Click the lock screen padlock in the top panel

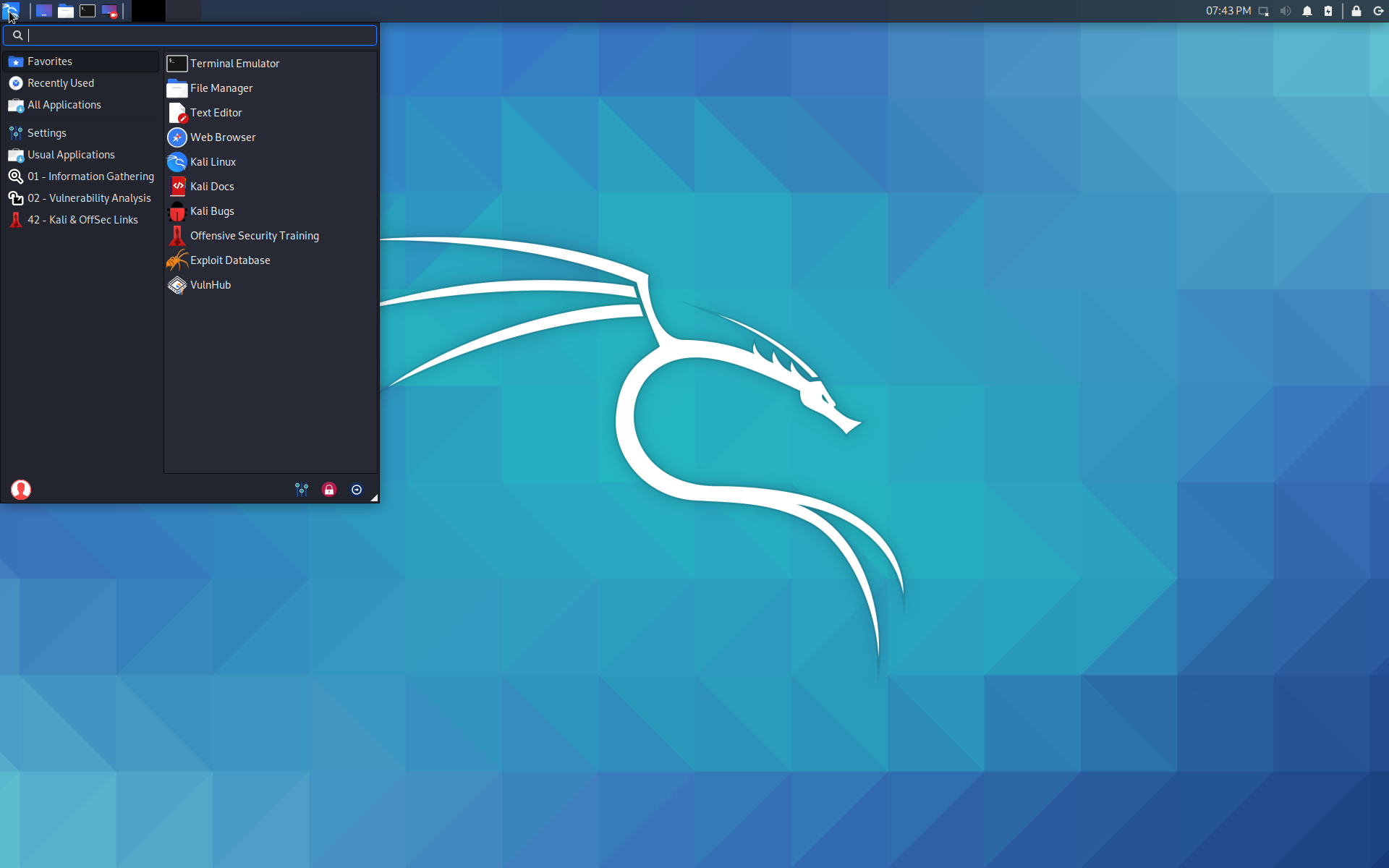coord(1356,11)
